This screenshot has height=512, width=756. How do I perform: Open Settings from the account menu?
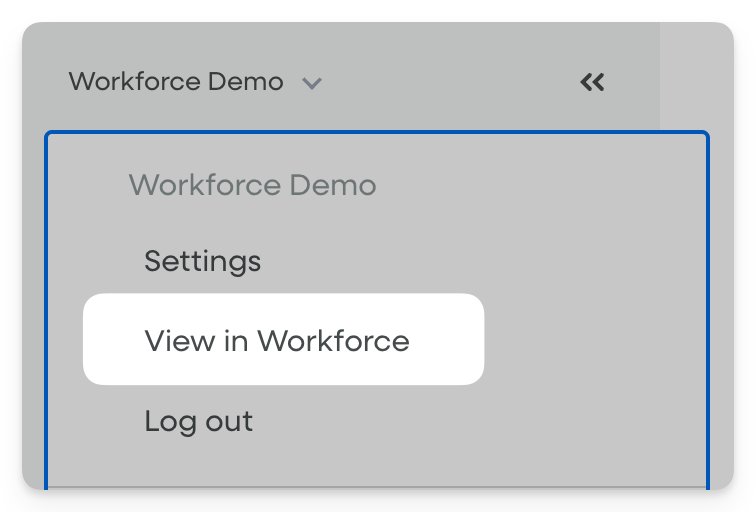[x=202, y=261]
